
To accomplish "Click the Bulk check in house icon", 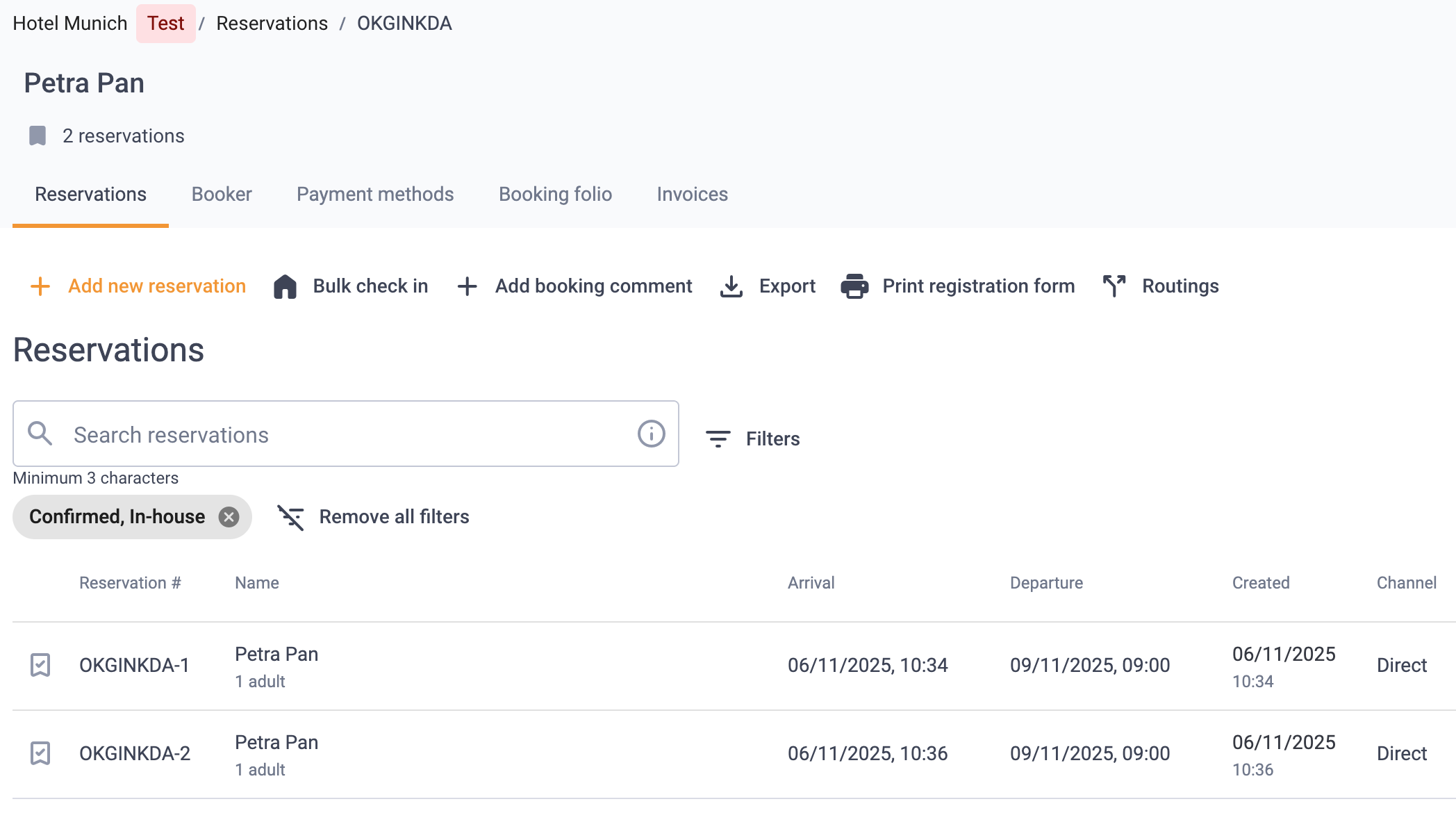I will [x=285, y=286].
